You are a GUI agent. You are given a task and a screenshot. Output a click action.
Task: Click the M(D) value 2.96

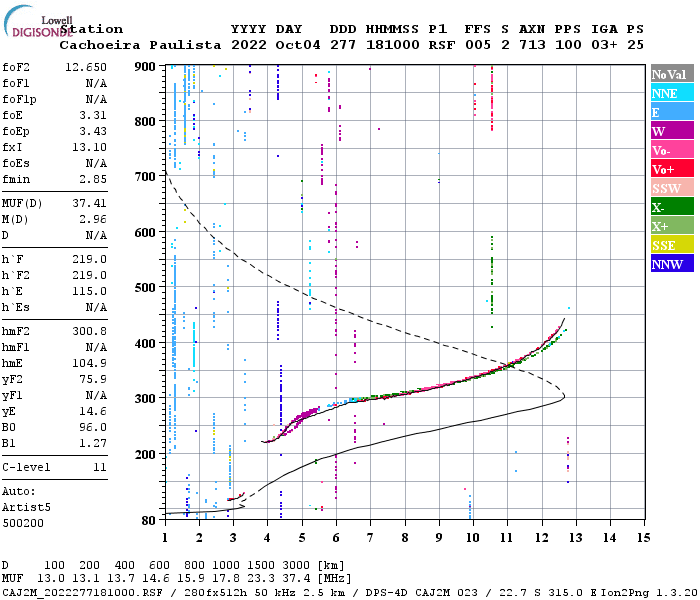coord(93,220)
